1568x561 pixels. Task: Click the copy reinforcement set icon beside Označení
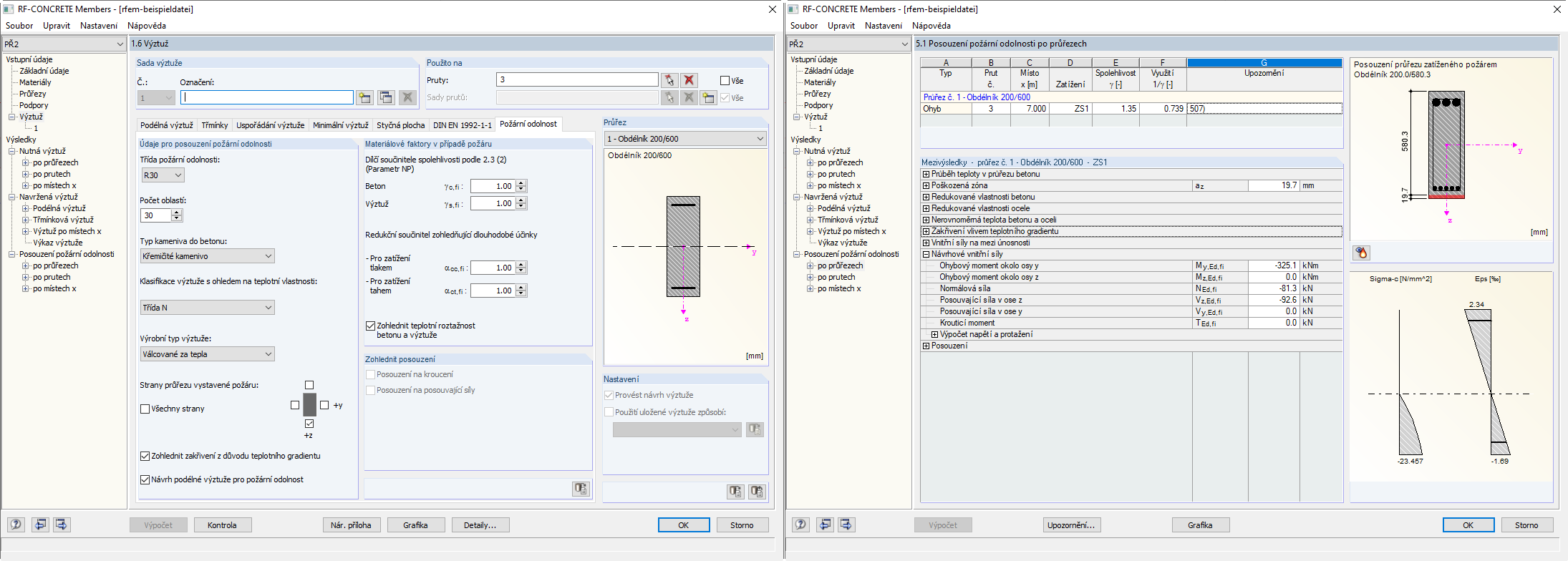click(386, 97)
